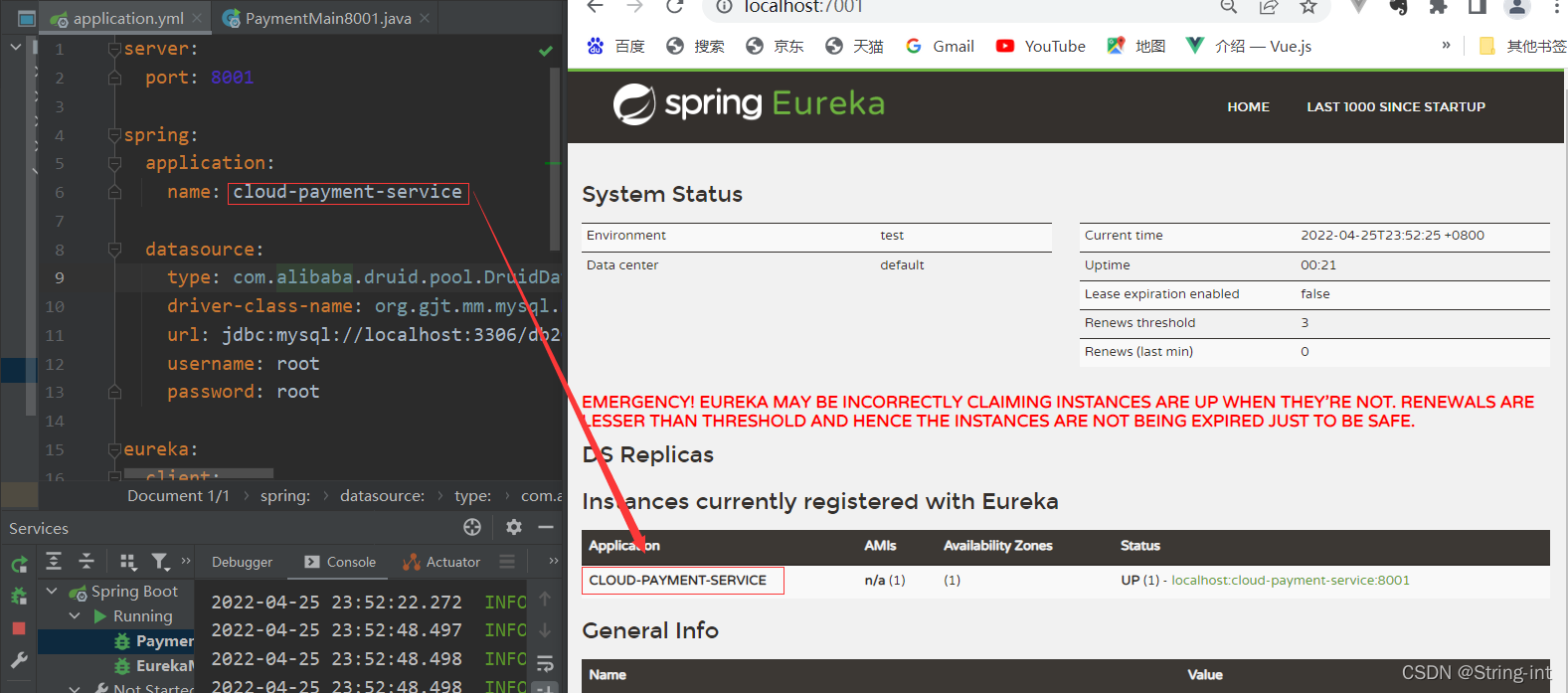Go back in browser
This screenshot has height=693, width=1568.
click(595, 6)
